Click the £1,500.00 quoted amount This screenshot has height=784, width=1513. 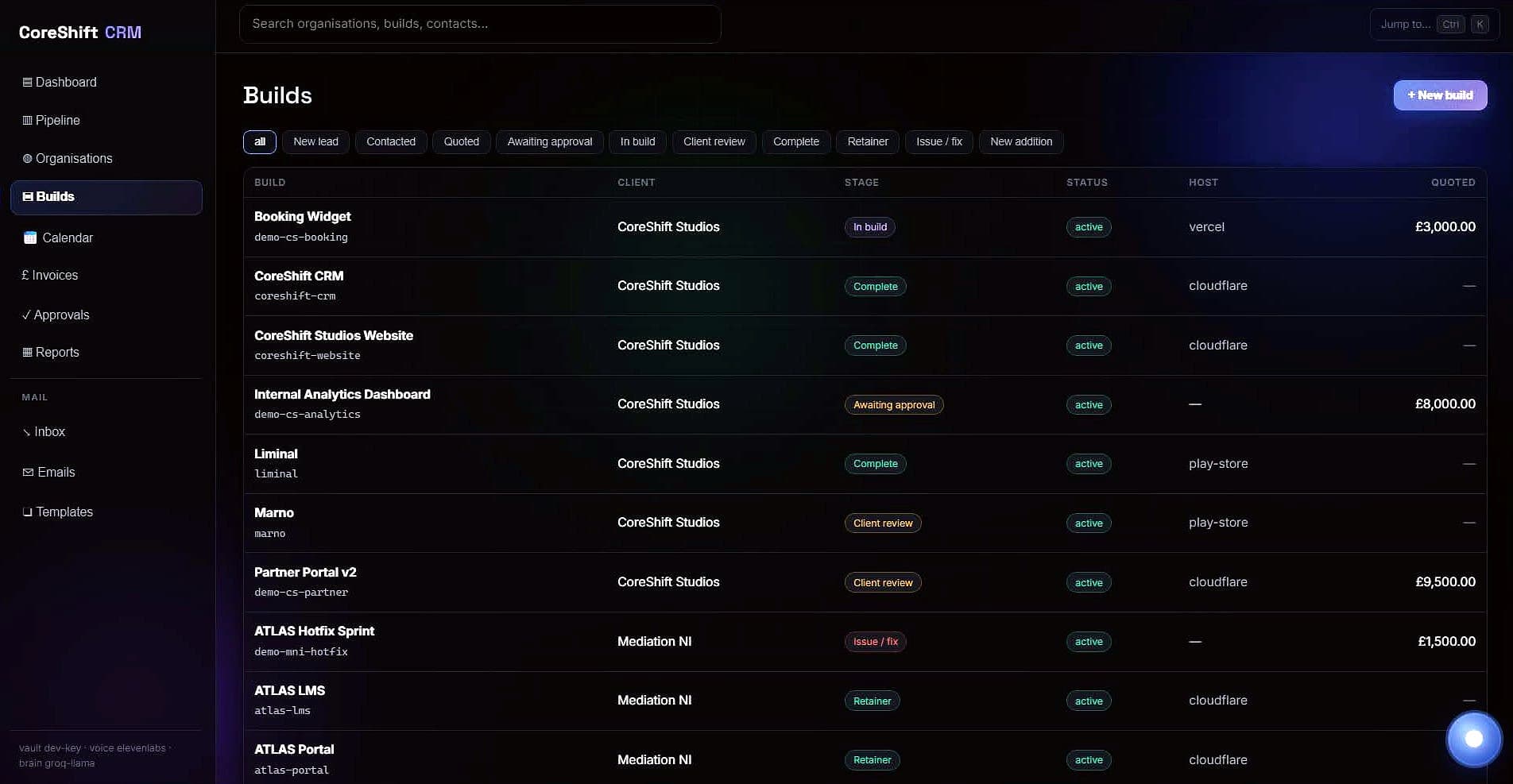1446,642
